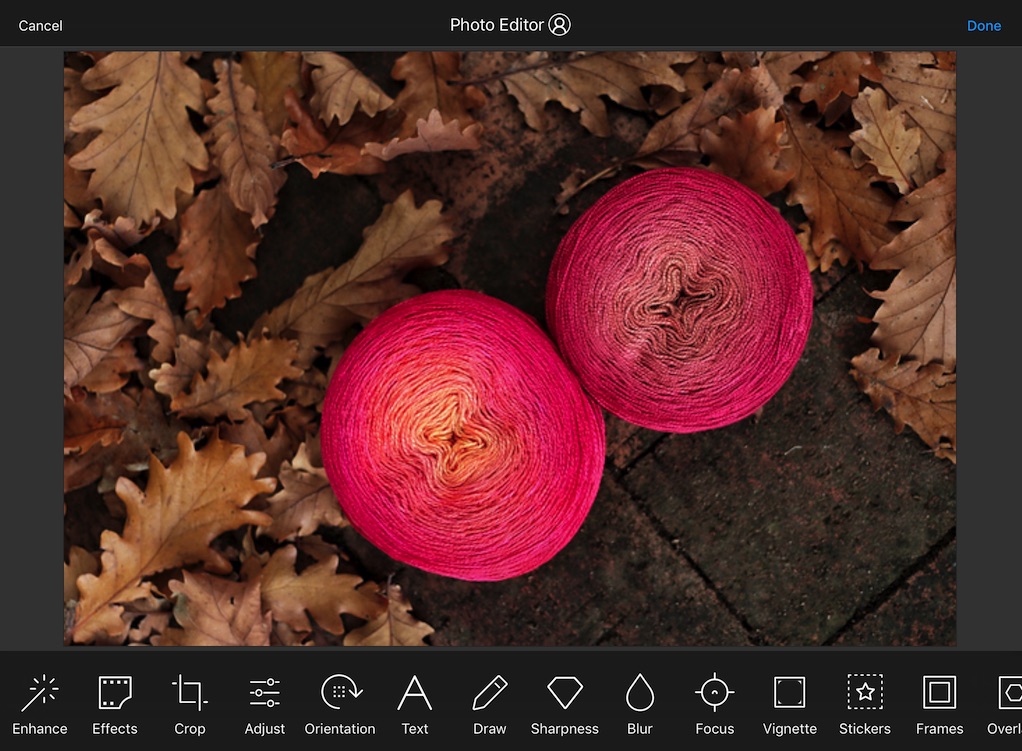Screen dimensions: 1022x751
Task: Open the partially visible Overlay tool
Action: (1005, 704)
